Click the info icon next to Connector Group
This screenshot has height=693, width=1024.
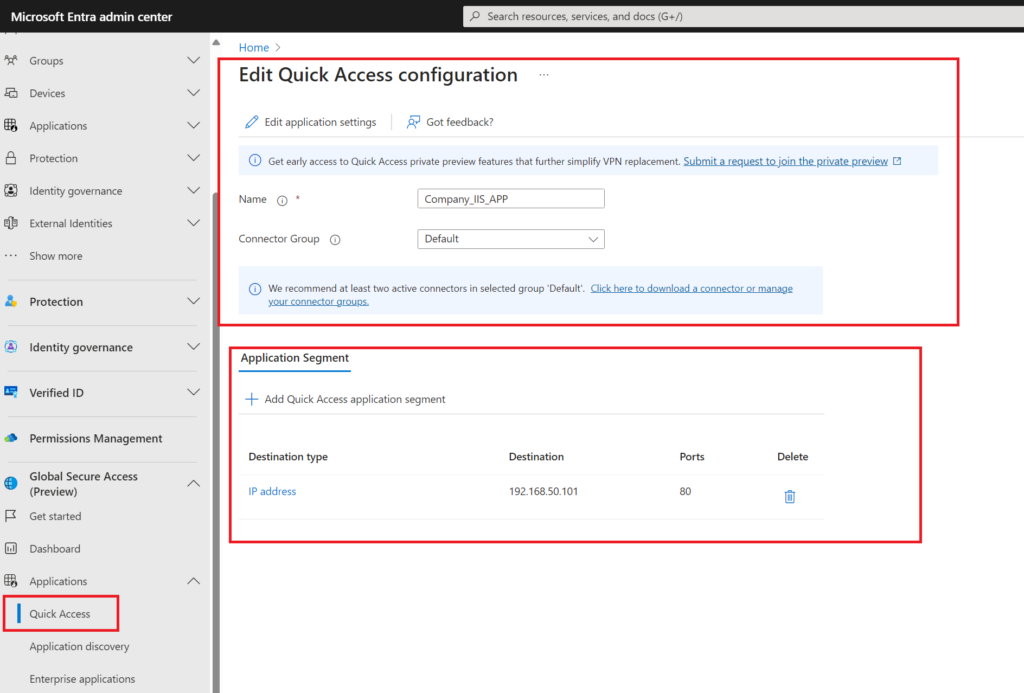pyautogui.click(x=335, y=240)
